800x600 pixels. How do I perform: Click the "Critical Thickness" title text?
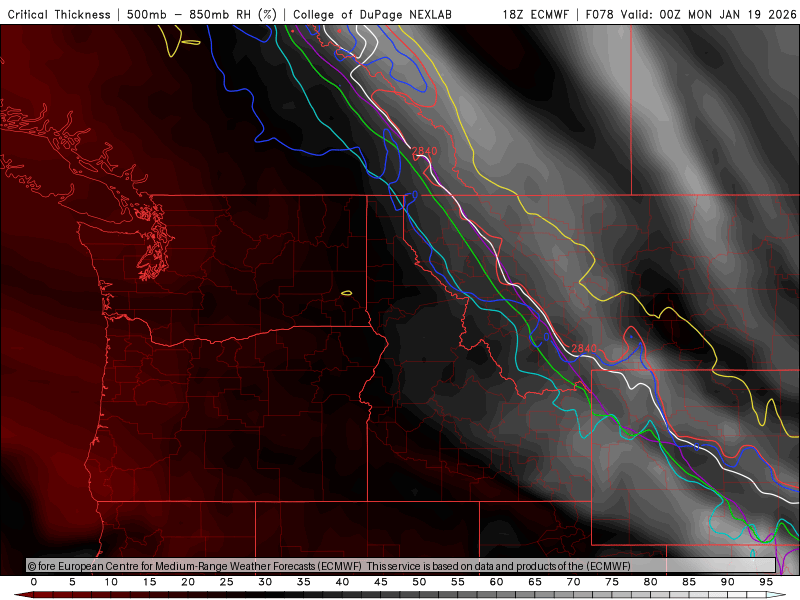click(x=59, y=15)
